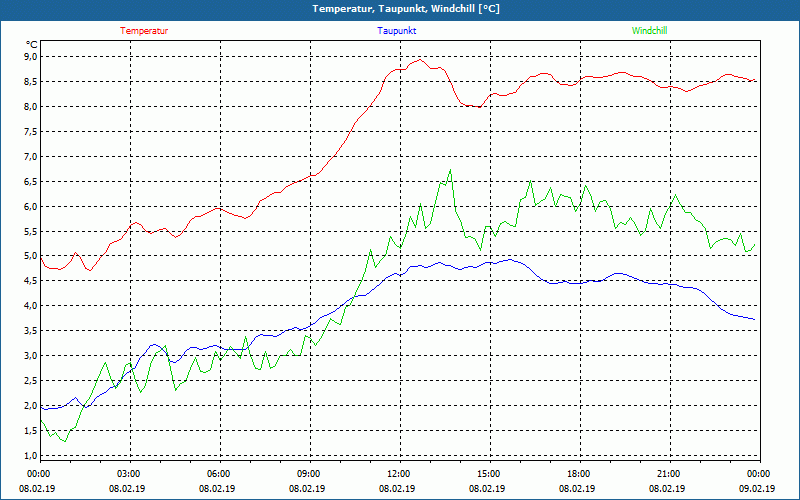
Task: Click the 21:00 time axis label
Action: point(670,474)
